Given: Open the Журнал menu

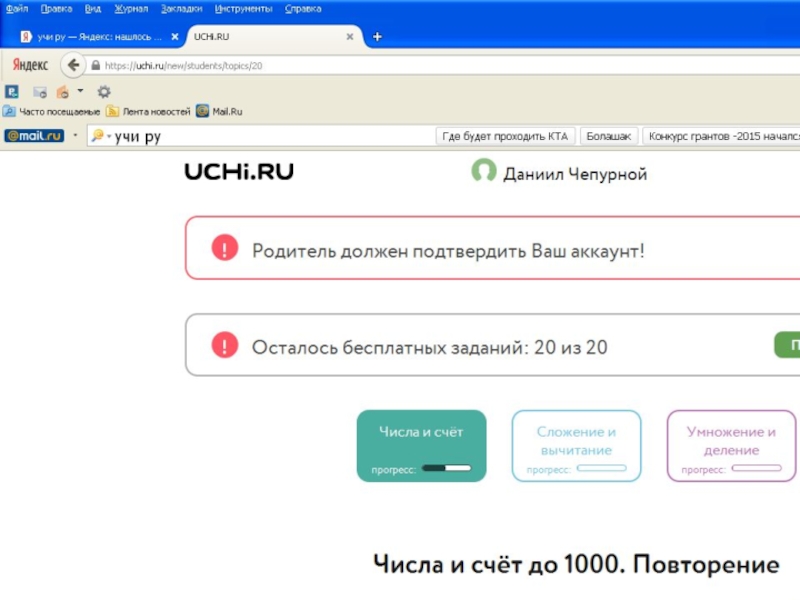Looking at the screenshot, I should [x=131, y=9].
